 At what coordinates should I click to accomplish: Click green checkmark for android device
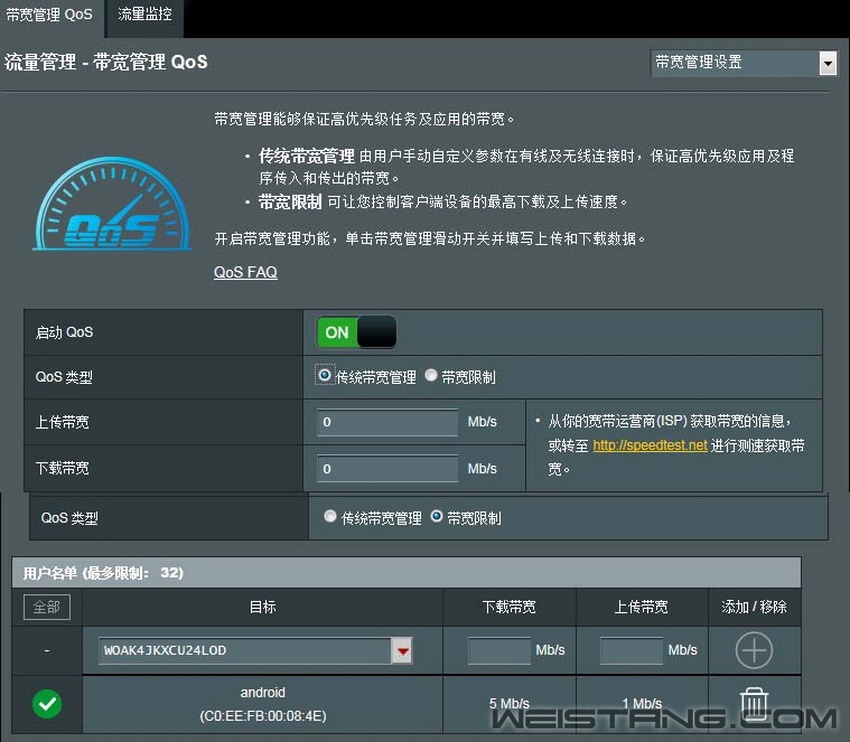[x=47, y=704]
